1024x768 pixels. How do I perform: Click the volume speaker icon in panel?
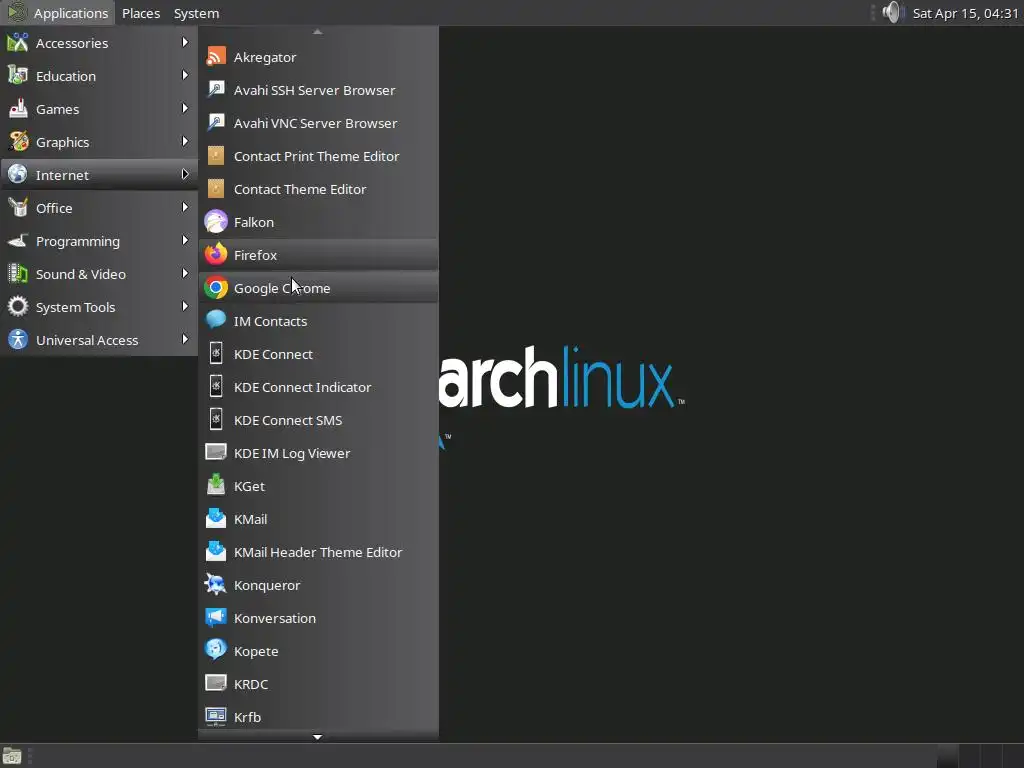pyautogui.click(x=891, y=12)
